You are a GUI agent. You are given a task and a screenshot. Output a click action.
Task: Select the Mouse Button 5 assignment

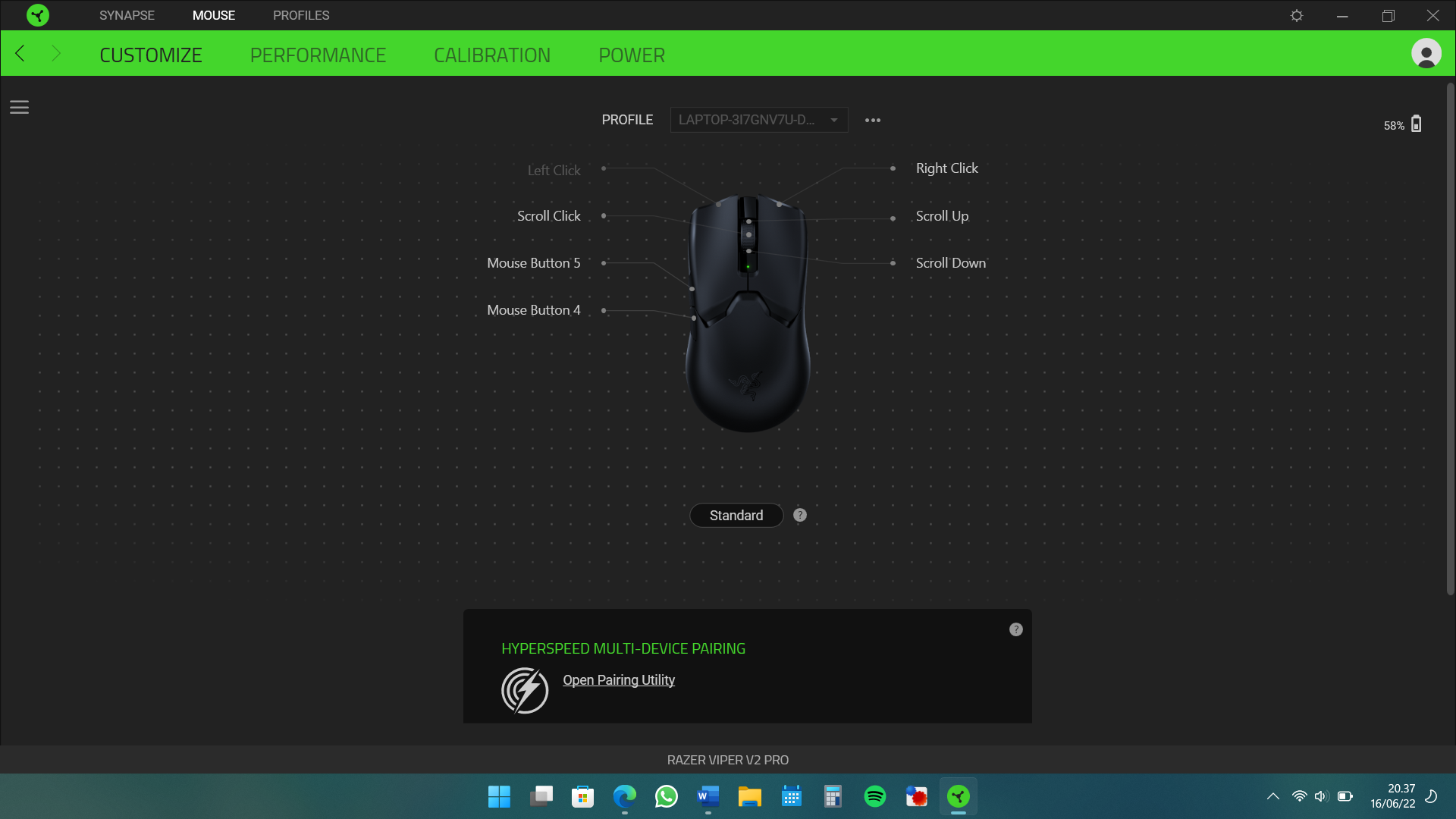tap(533, 263)
